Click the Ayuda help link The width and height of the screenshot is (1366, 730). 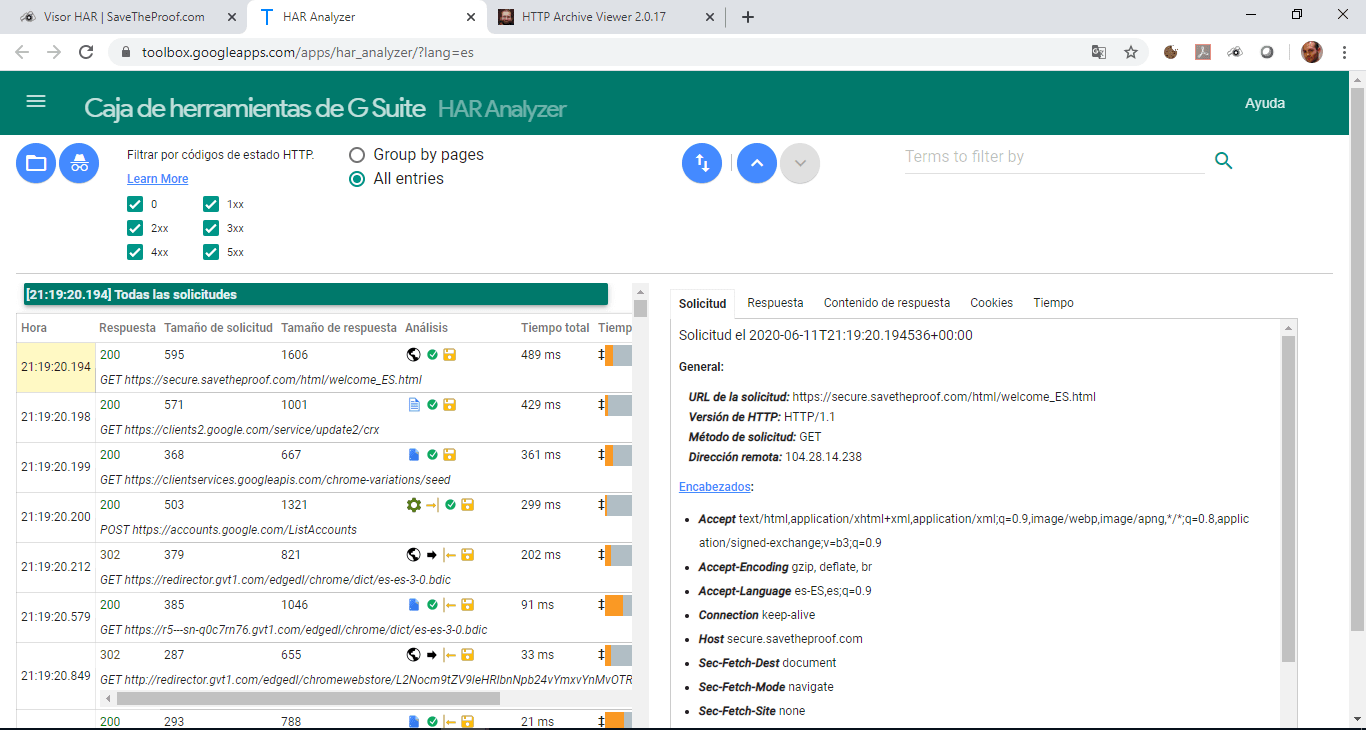point(1265,103)
